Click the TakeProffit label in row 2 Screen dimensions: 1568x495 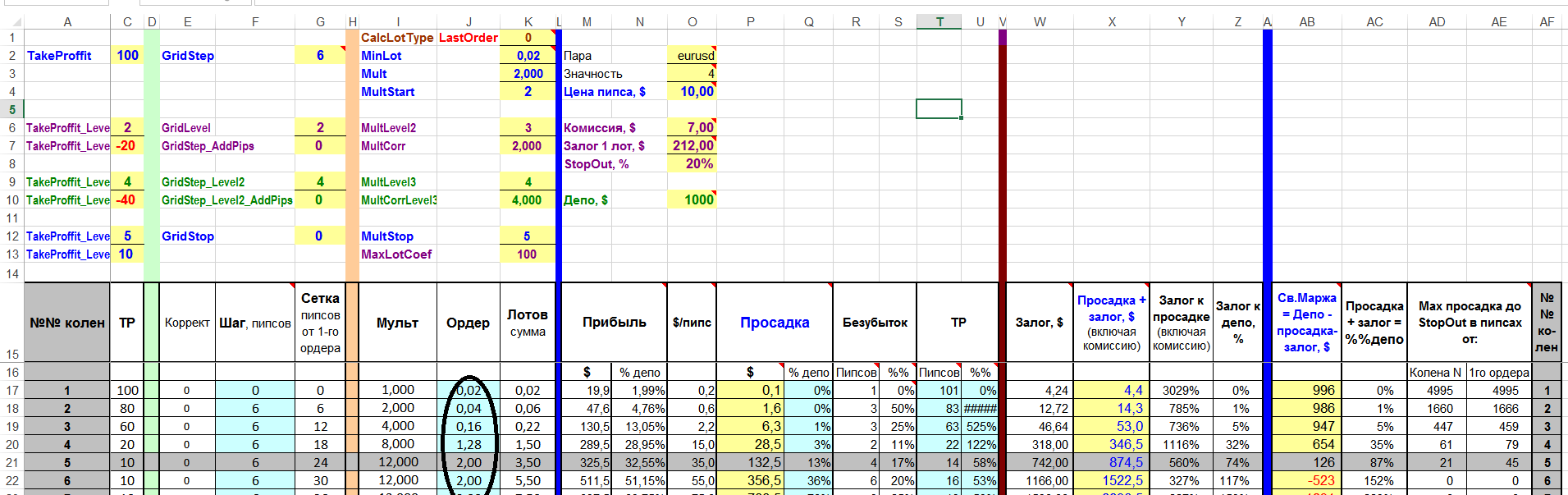point(59,56)
